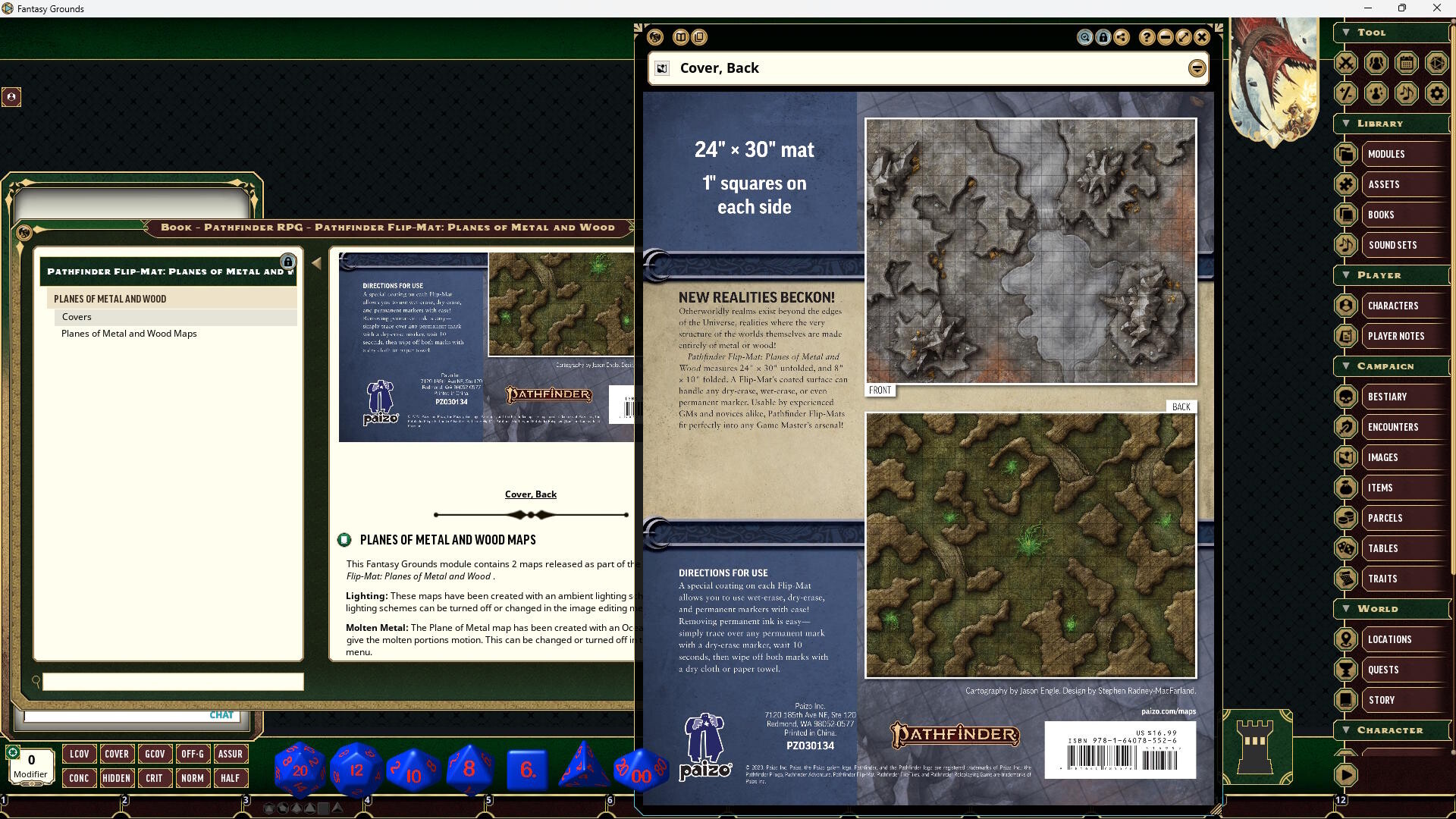Click the Locations pin icon
The width and height of the screenshot is (1456, 819).
(1346, 639)
